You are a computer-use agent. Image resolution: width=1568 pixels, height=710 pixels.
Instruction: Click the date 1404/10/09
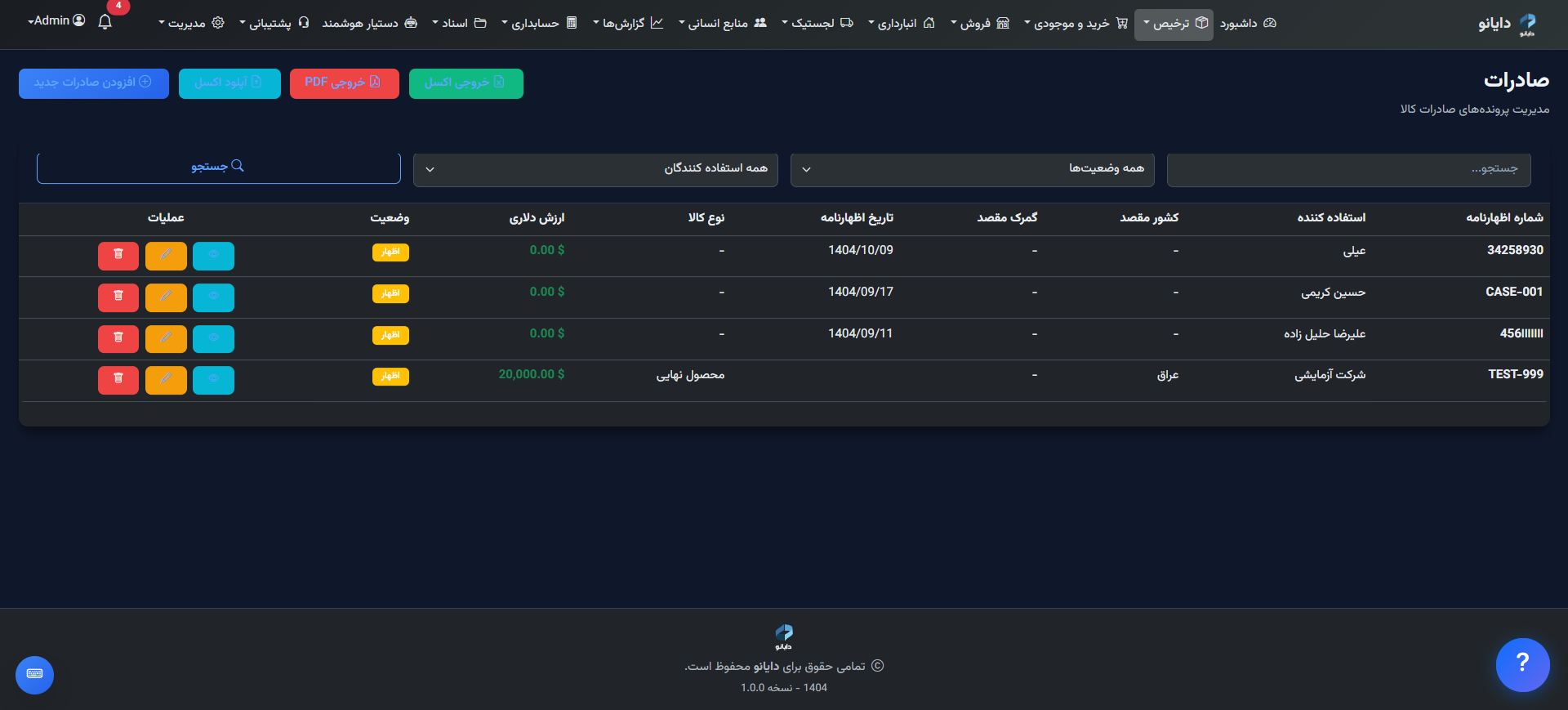861,250
